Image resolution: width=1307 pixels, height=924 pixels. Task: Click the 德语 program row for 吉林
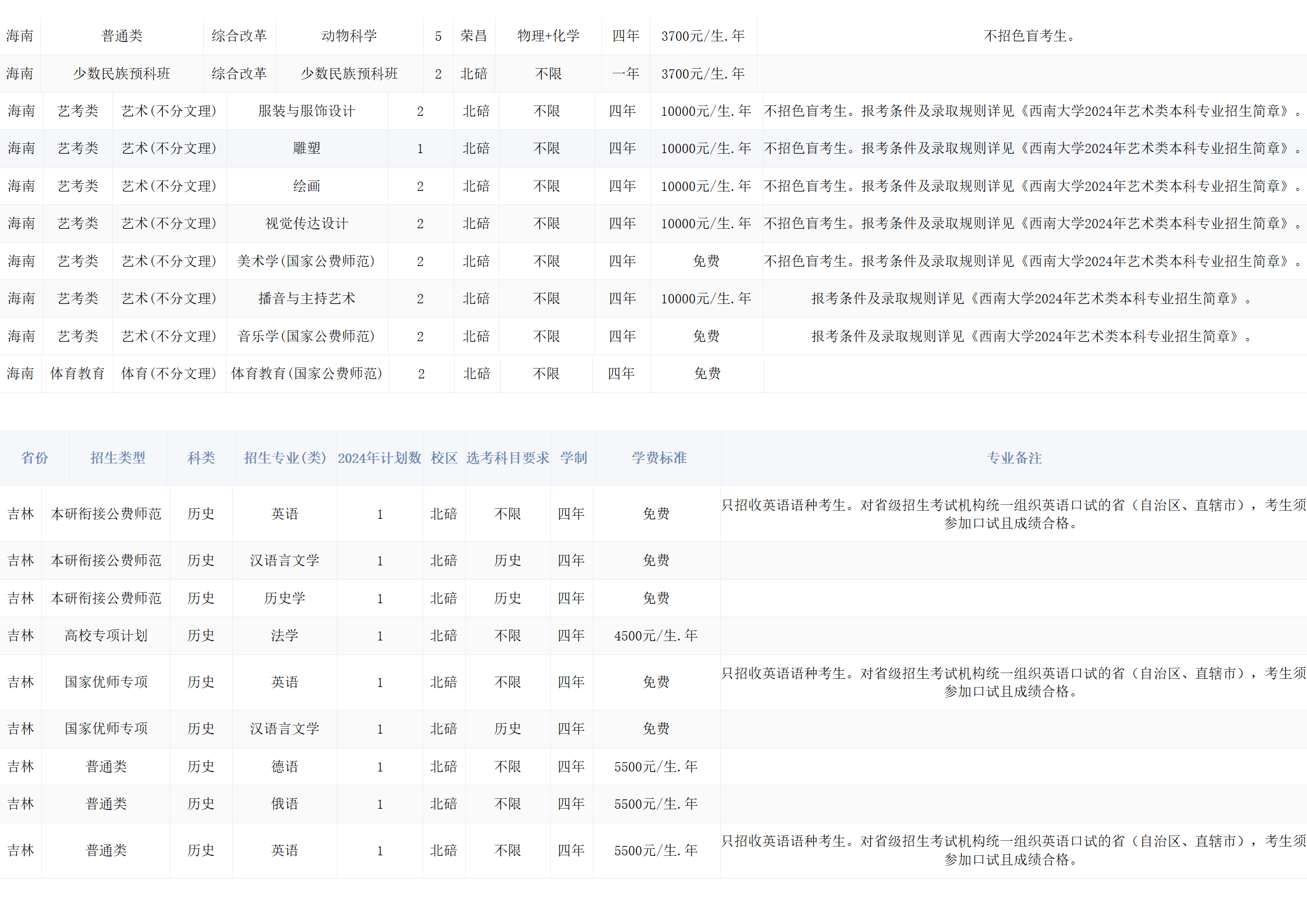(x=285, y=766)
